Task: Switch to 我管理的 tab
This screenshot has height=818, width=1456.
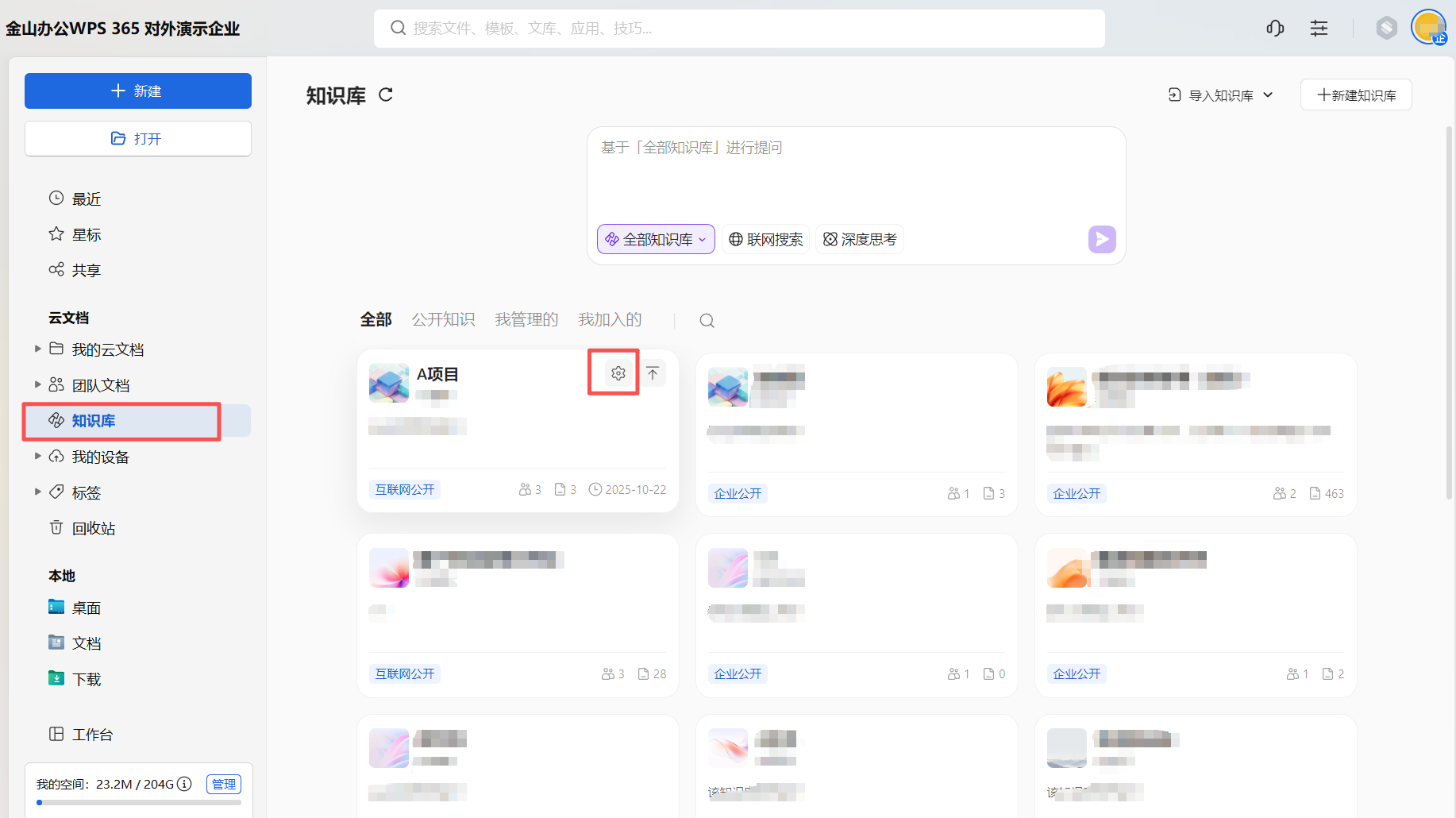Action: (x=526, y=319)
